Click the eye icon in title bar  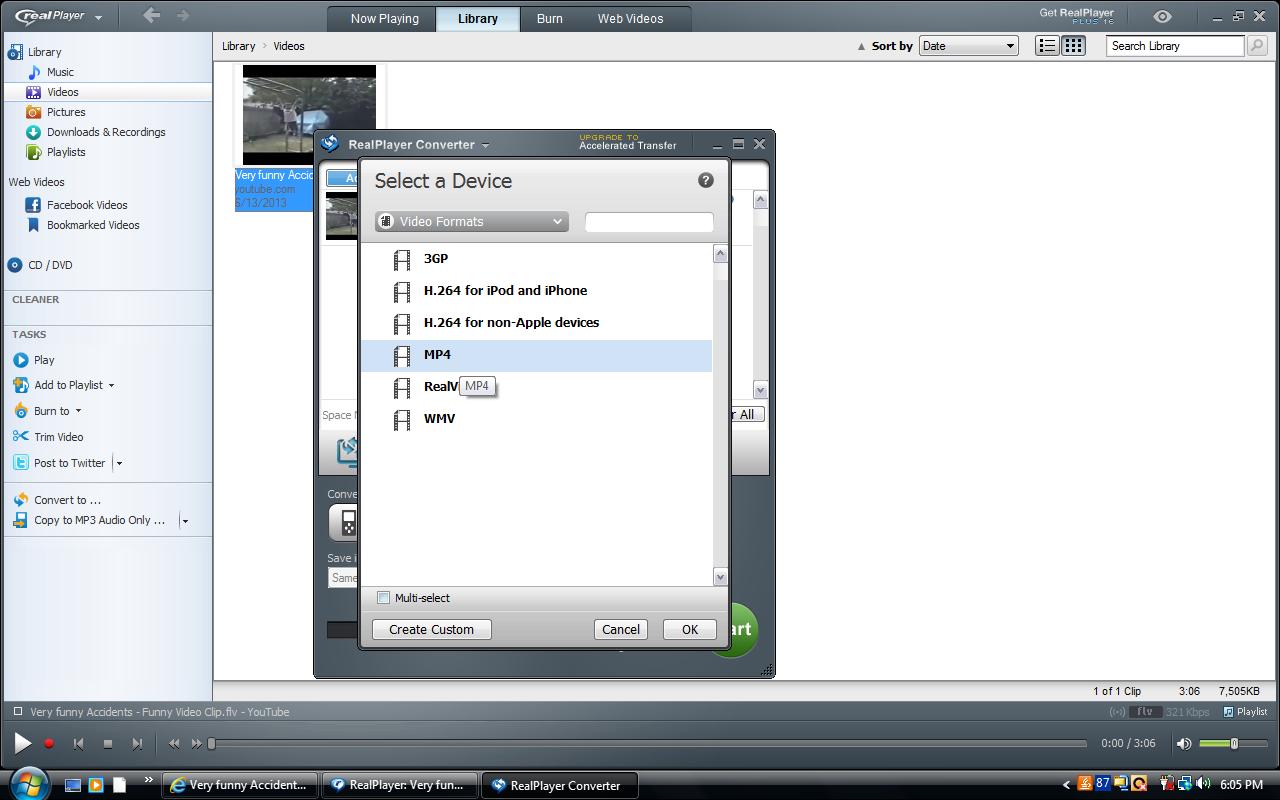pos(1162,17)
